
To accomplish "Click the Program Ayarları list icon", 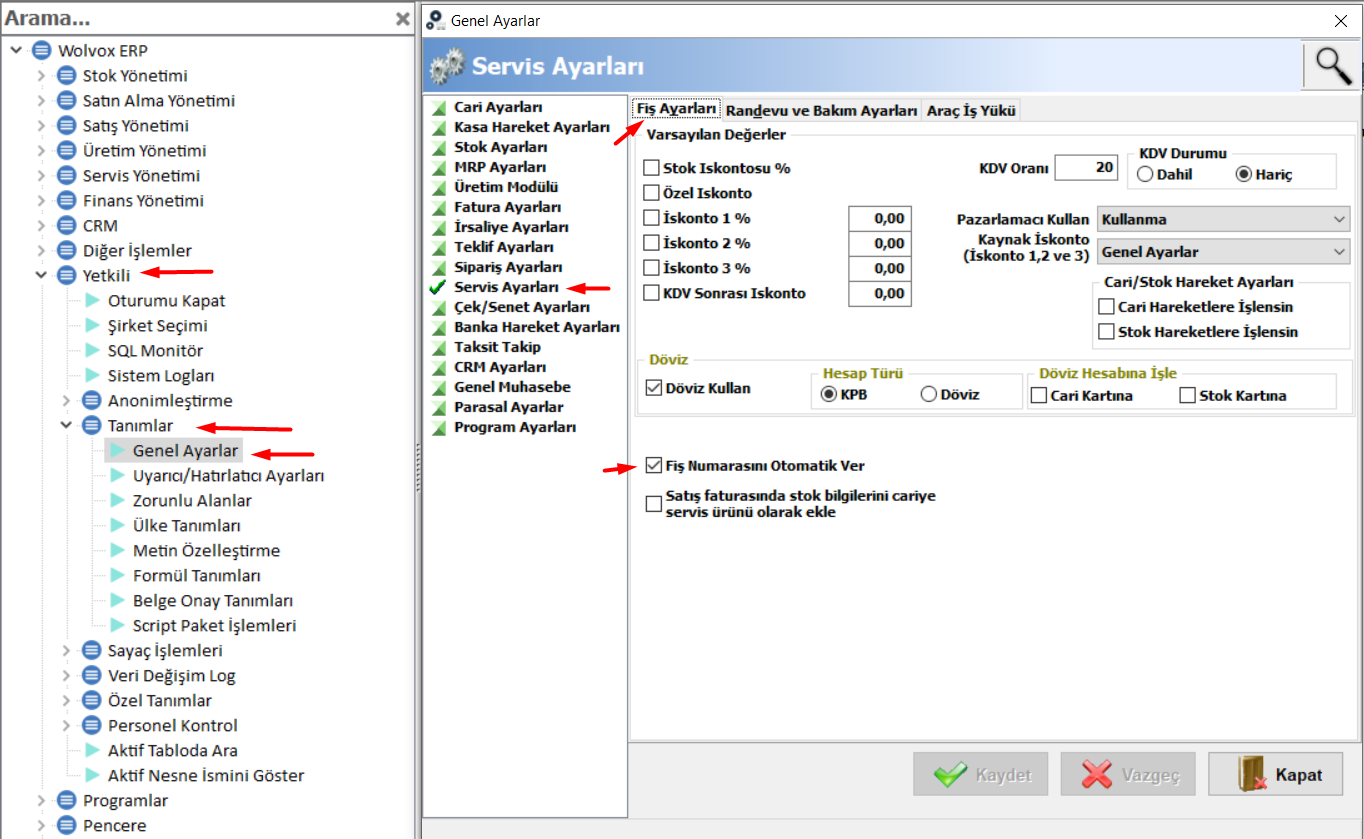I will pos(439,427).
